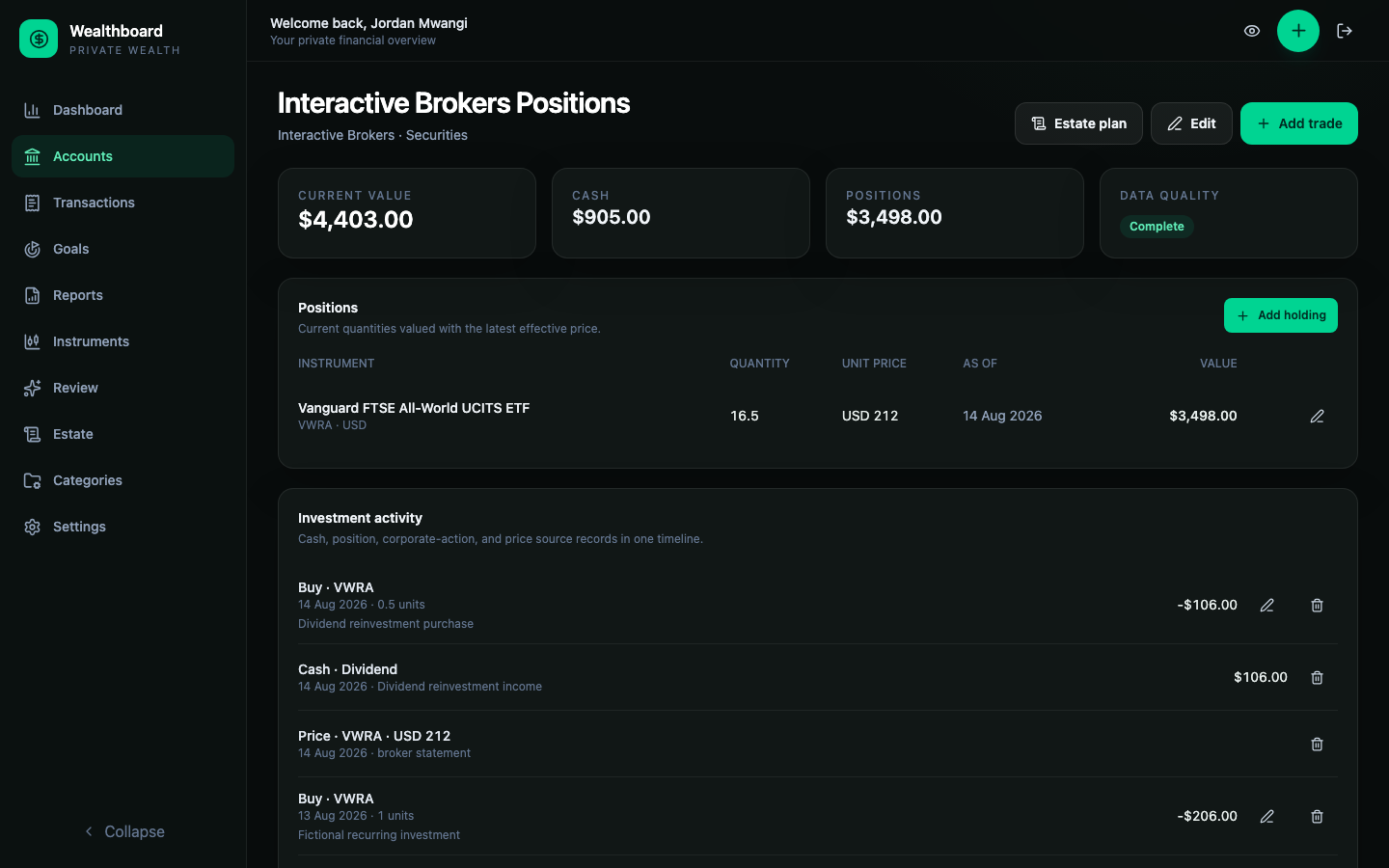Click the position row value $3,498.00
This screenshot has height=868, width=1389.
point(1203,416)
